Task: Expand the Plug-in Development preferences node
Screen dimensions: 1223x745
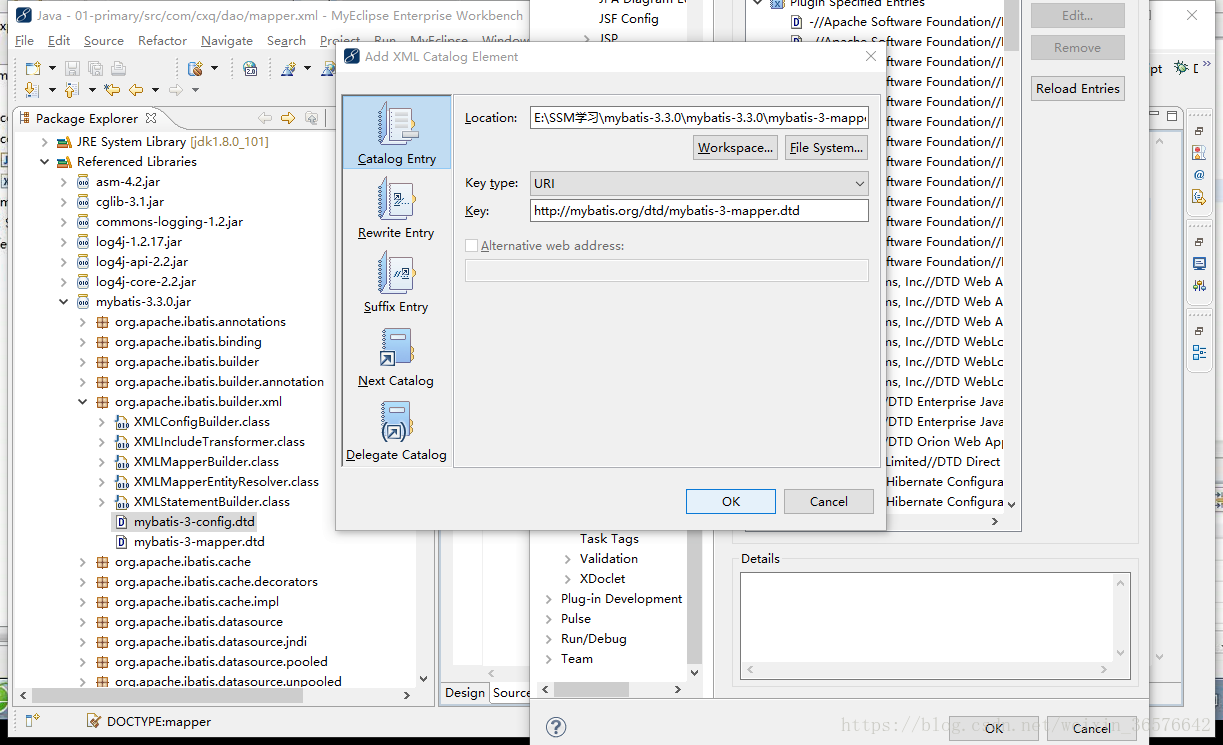Action: pos(549,599)
